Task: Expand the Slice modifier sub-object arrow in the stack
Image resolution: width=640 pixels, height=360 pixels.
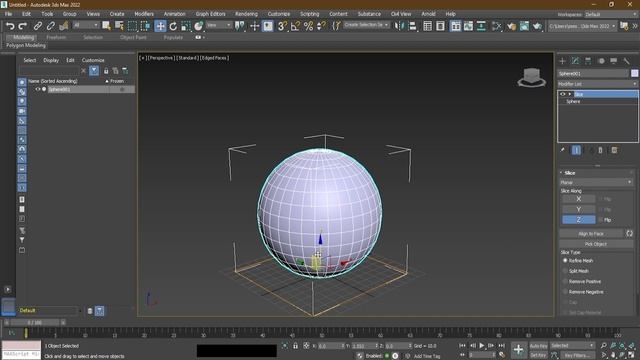Action: (x=570, y=94)
